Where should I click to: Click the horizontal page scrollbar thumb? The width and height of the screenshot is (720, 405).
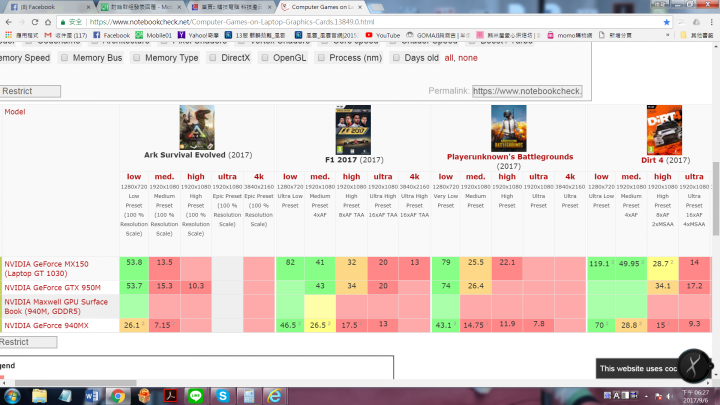[75, 382]
